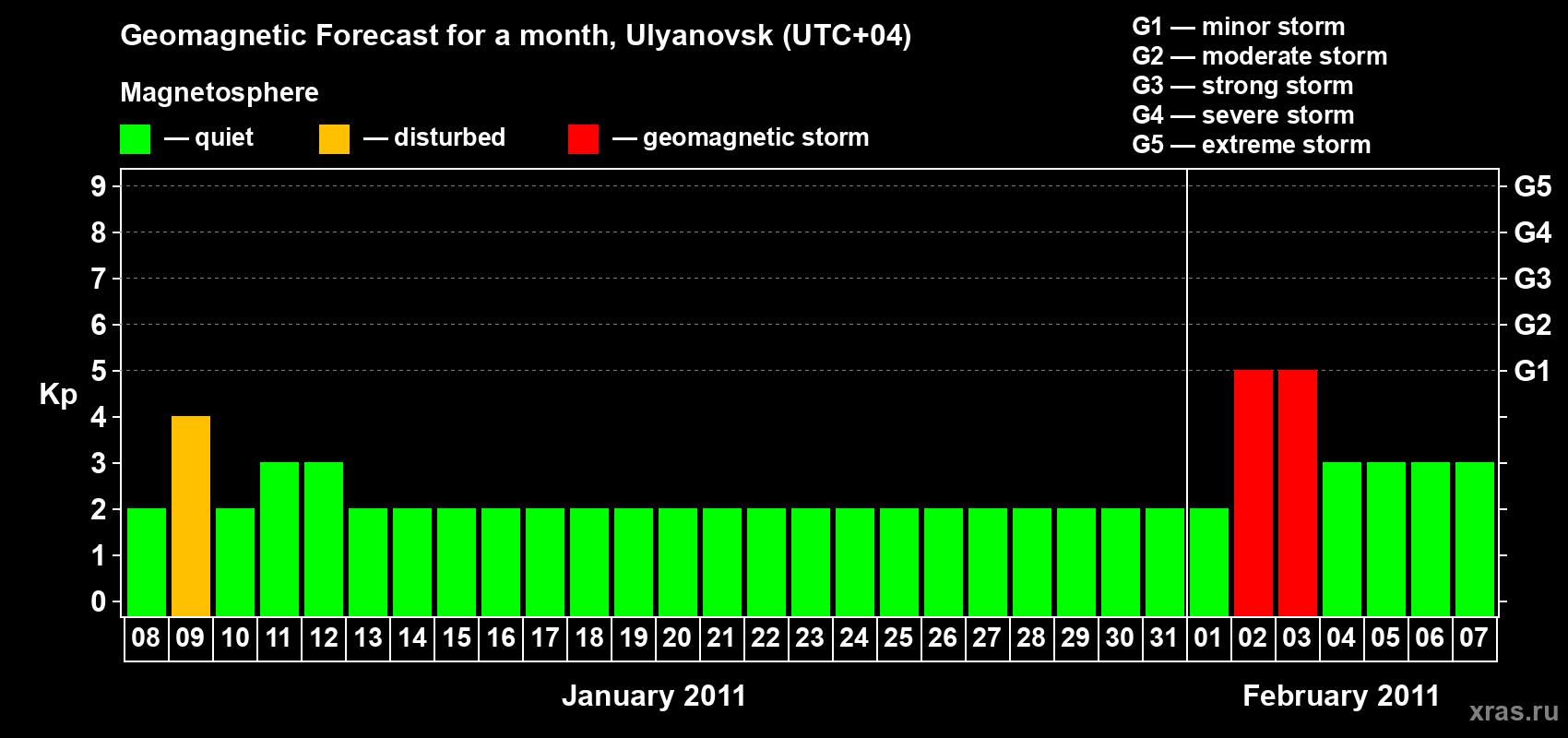Click Kp axis value 5
Viewport: 1568px width, 738px height.
pos(99,371)
